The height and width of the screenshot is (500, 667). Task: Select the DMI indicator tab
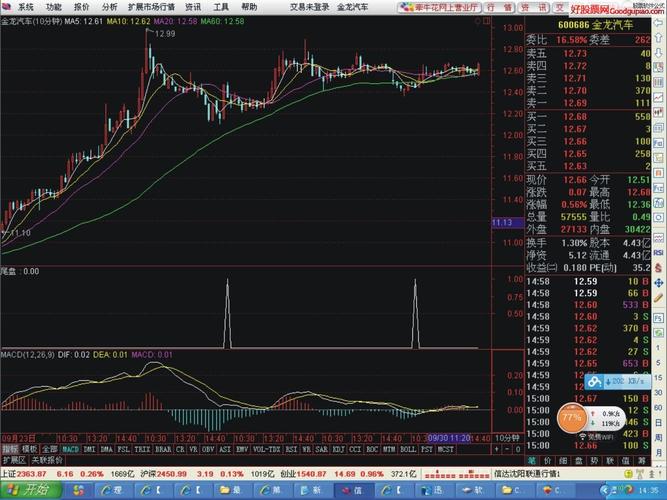89,449
